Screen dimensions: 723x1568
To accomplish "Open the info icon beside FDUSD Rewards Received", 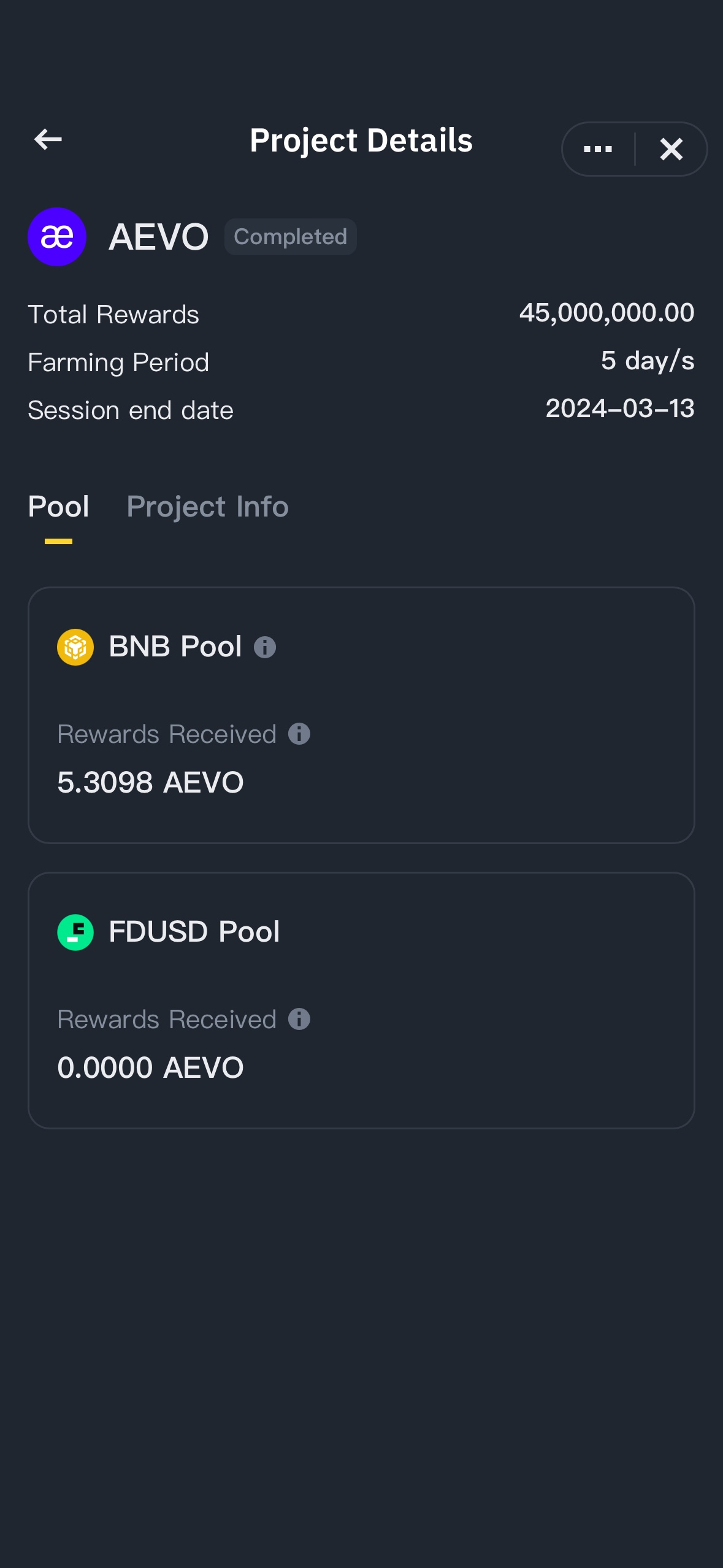I will click(x=299, y=1019).
